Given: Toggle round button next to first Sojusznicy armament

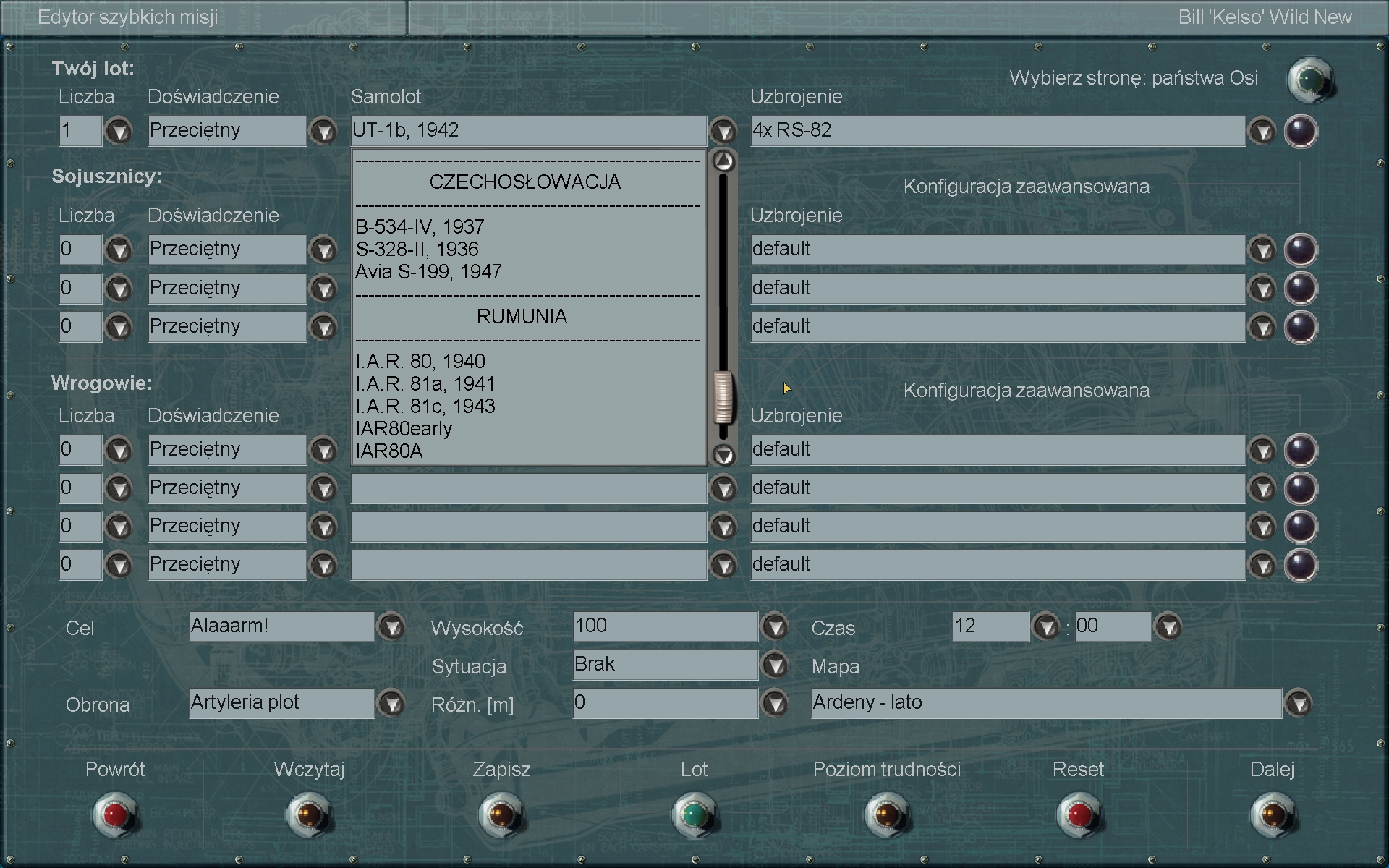Looking at the screenshot, I should [x=1300, y=250].
